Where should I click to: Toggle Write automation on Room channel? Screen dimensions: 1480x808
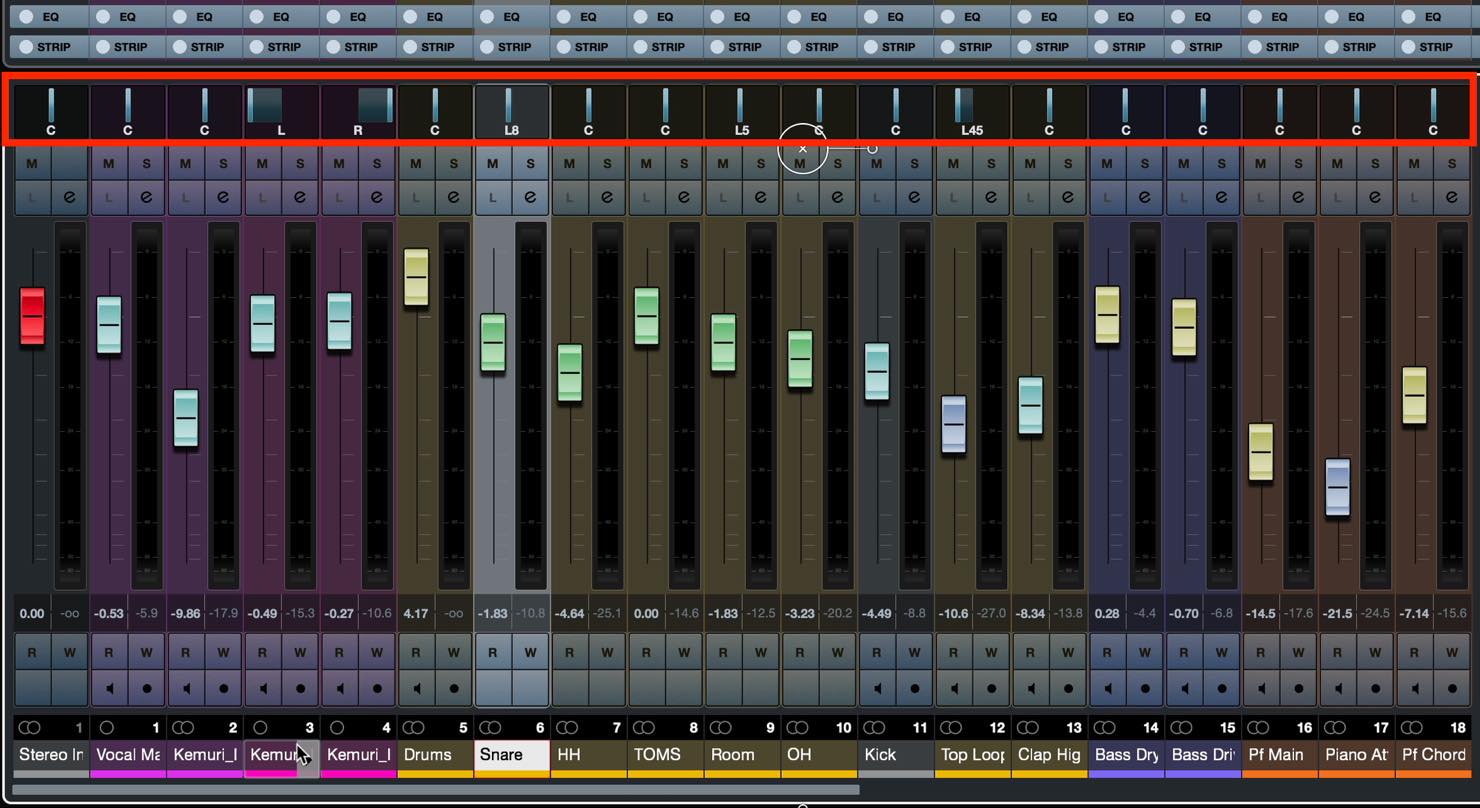click(761, 653)
